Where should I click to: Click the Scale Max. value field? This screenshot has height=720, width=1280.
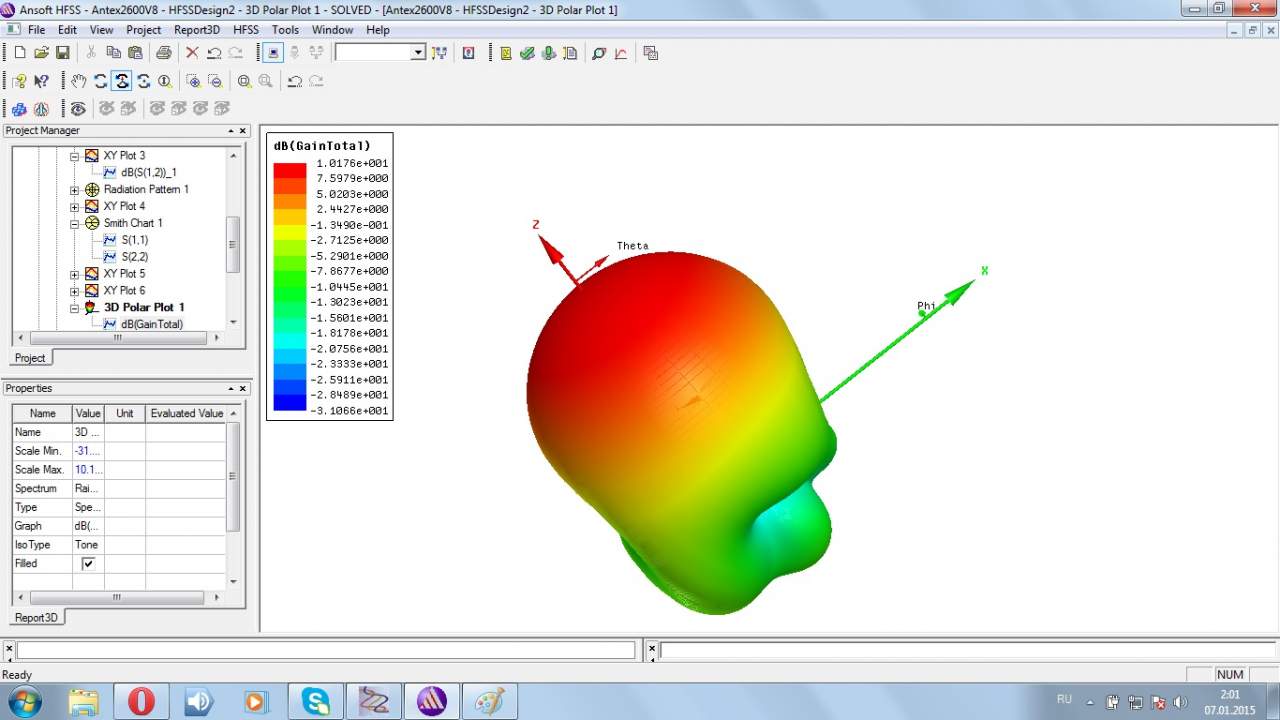[x=87, y=470]
